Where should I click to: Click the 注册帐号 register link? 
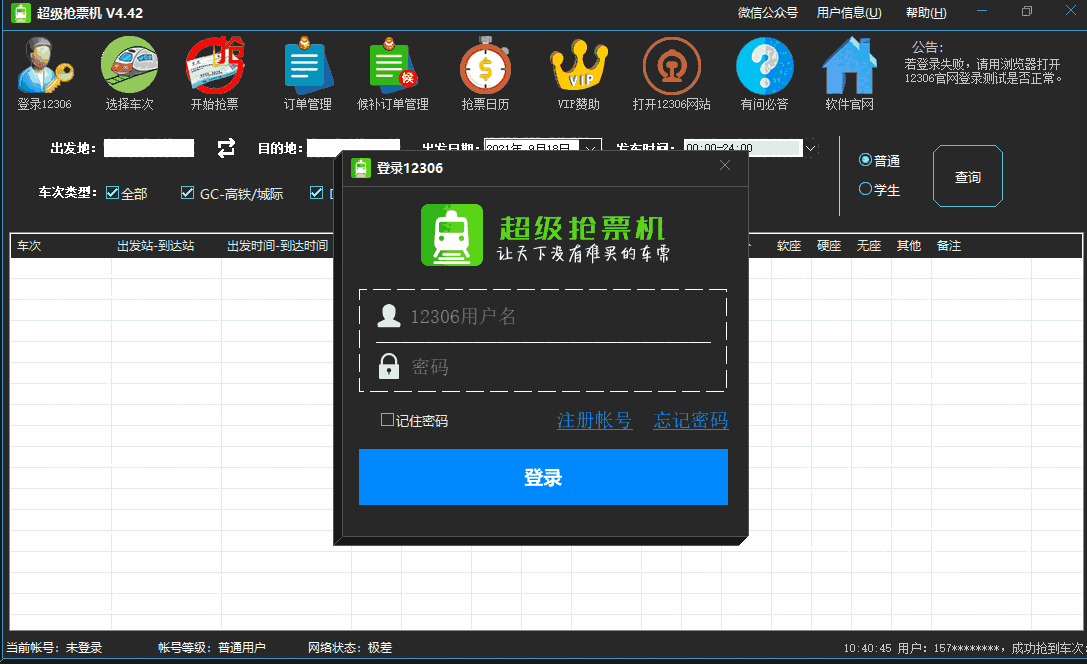coord(594,420)
